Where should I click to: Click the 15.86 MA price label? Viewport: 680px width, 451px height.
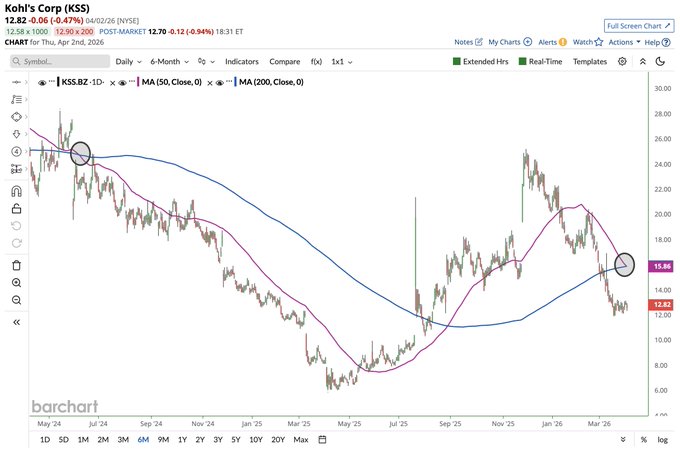pos(661,266)
